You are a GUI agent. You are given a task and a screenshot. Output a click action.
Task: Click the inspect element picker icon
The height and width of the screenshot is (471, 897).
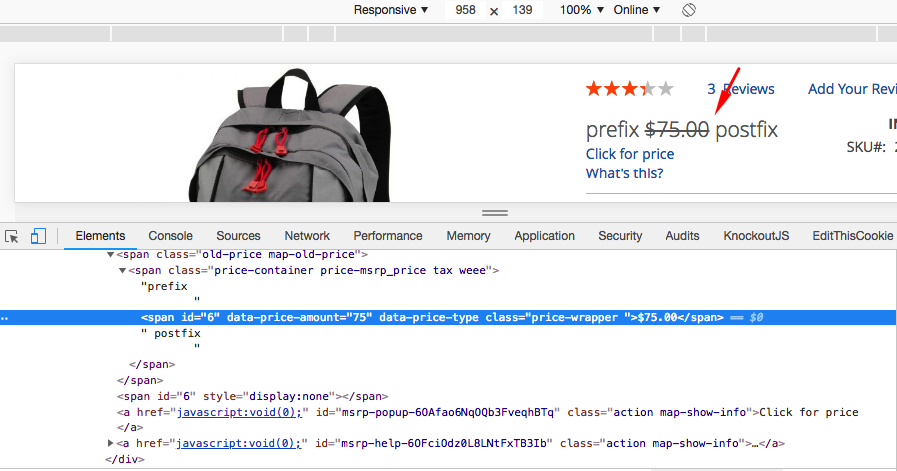pyautogui.click(x=11, y=236)
